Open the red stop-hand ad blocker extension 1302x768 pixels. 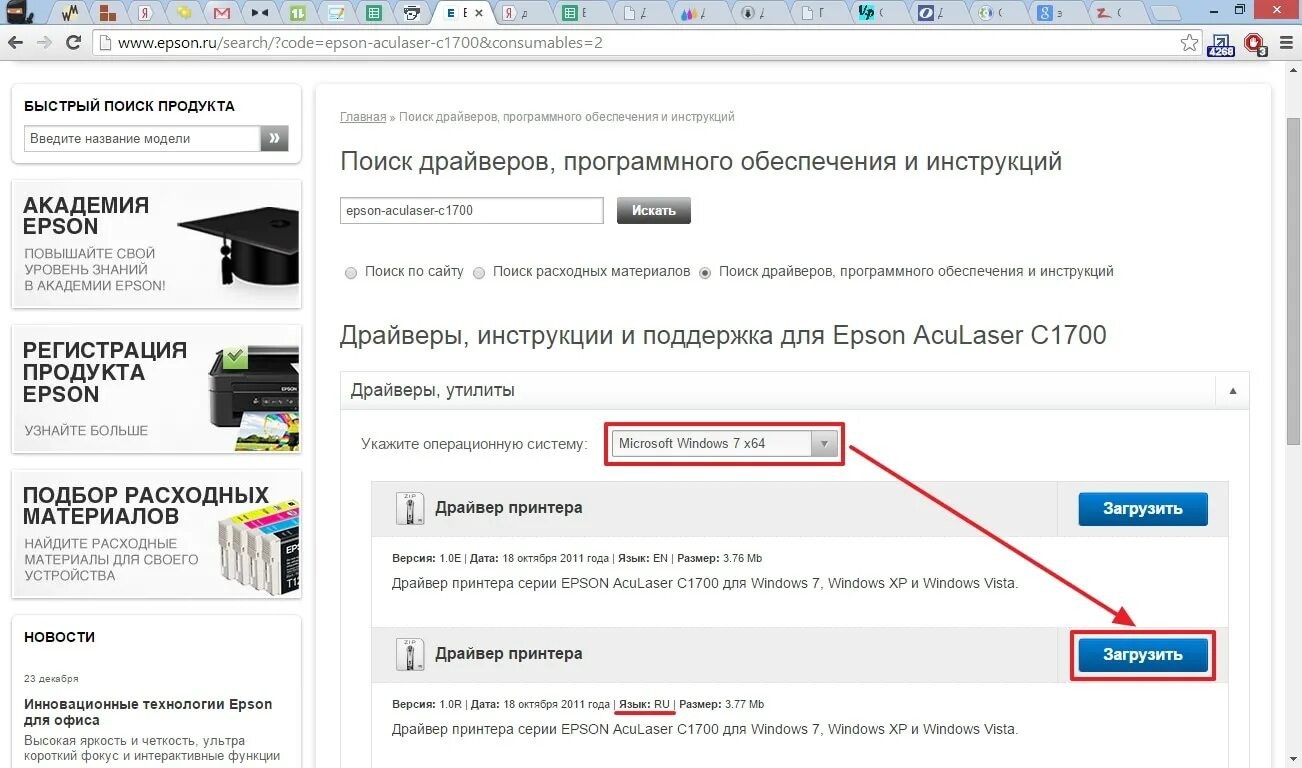[1255, 44]
